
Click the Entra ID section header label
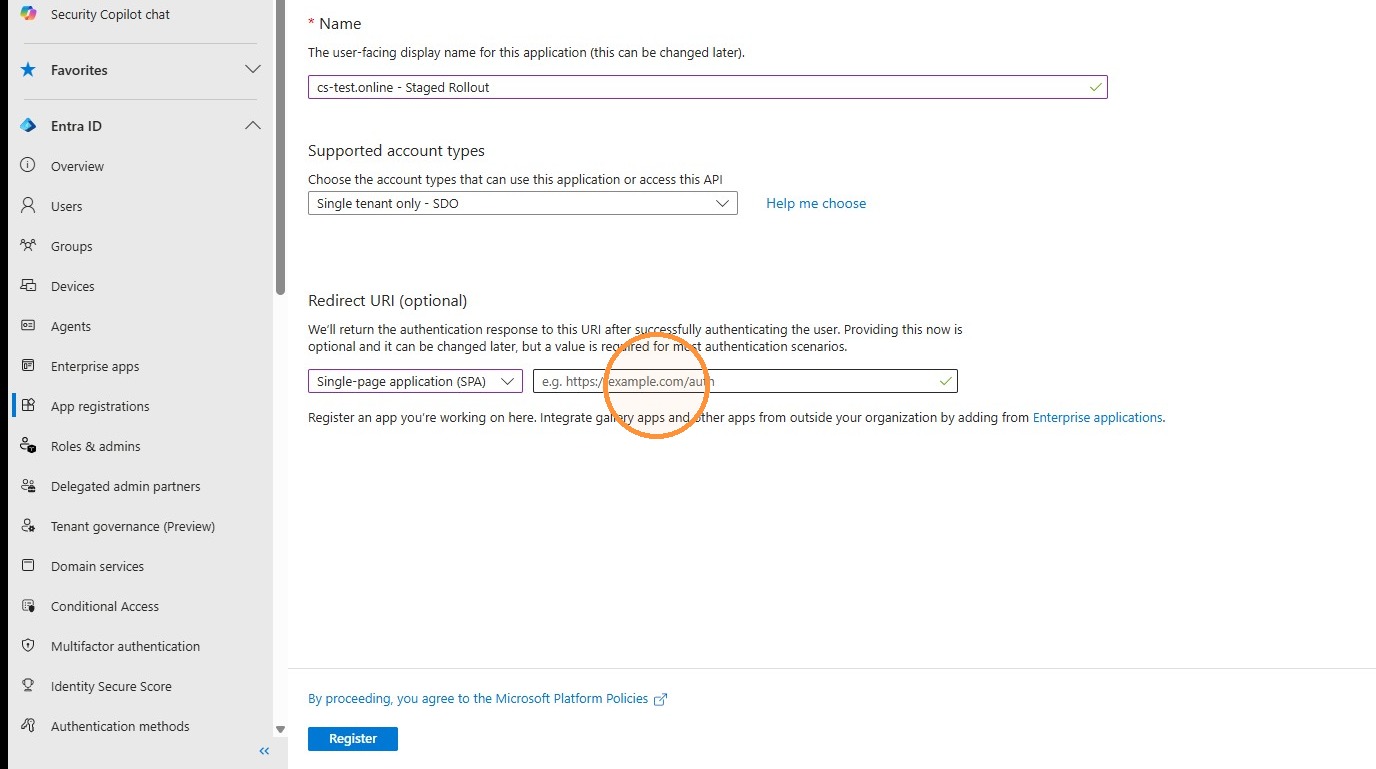76,126
